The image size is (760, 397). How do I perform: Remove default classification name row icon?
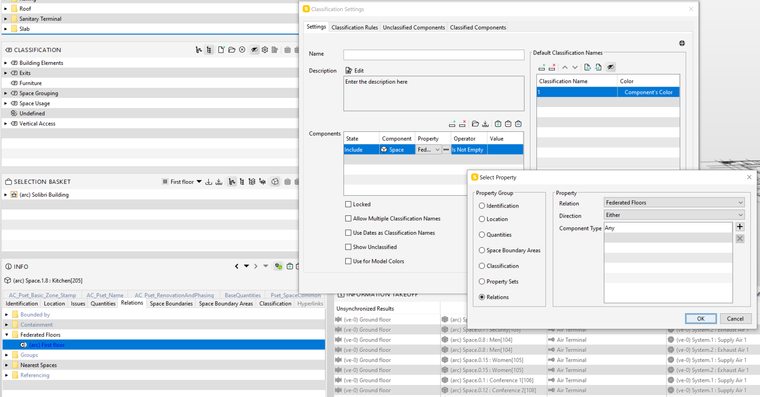552,67
